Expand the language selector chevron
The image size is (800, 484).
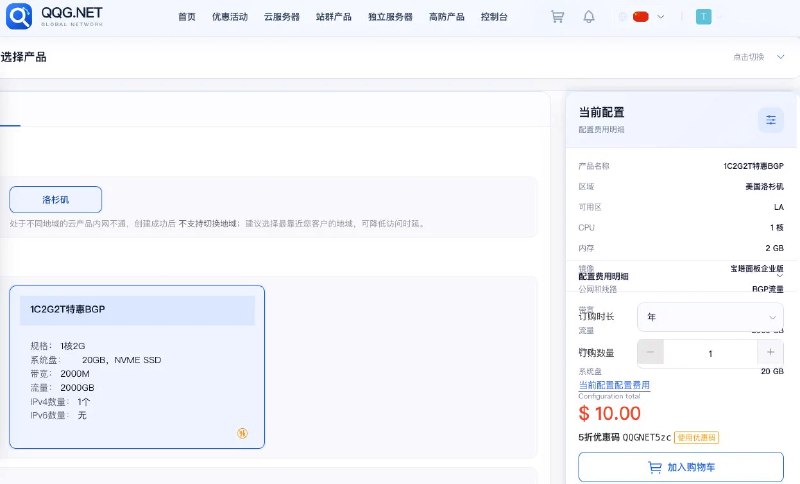click(x=661, y=17)
